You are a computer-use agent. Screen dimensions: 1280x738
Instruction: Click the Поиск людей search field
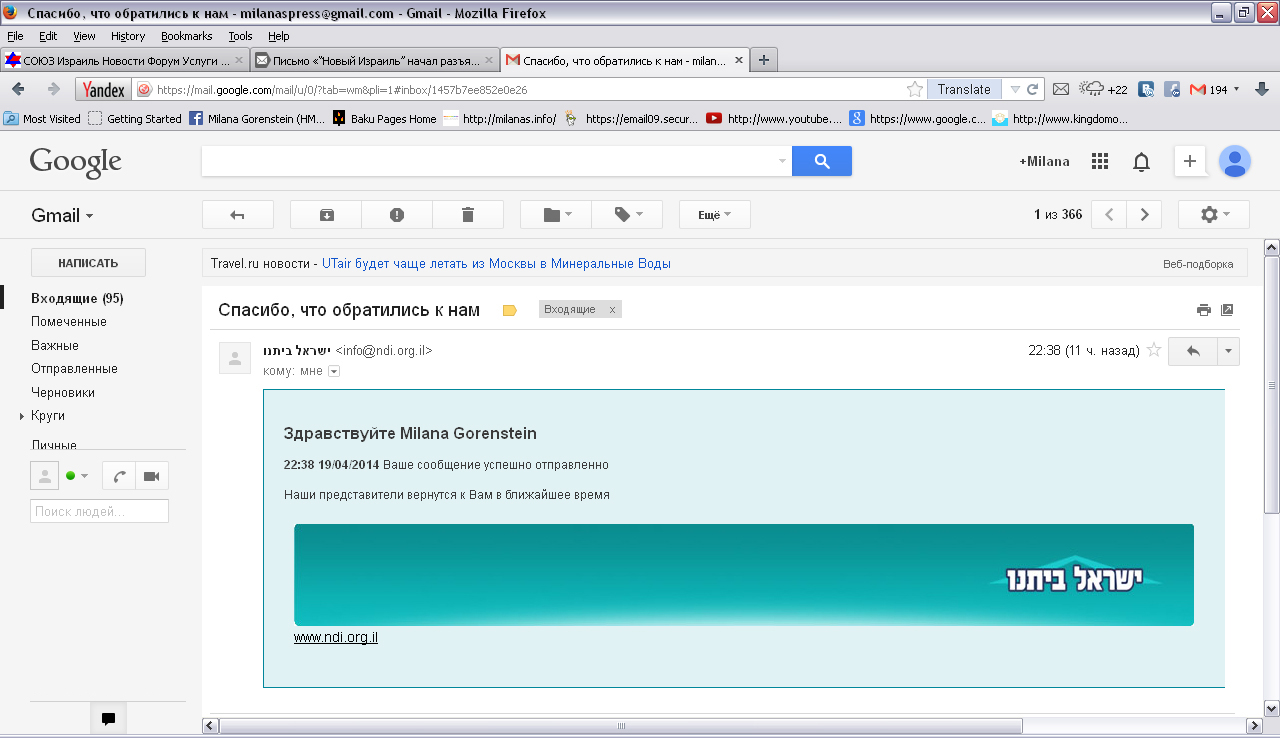coord(99,511)
